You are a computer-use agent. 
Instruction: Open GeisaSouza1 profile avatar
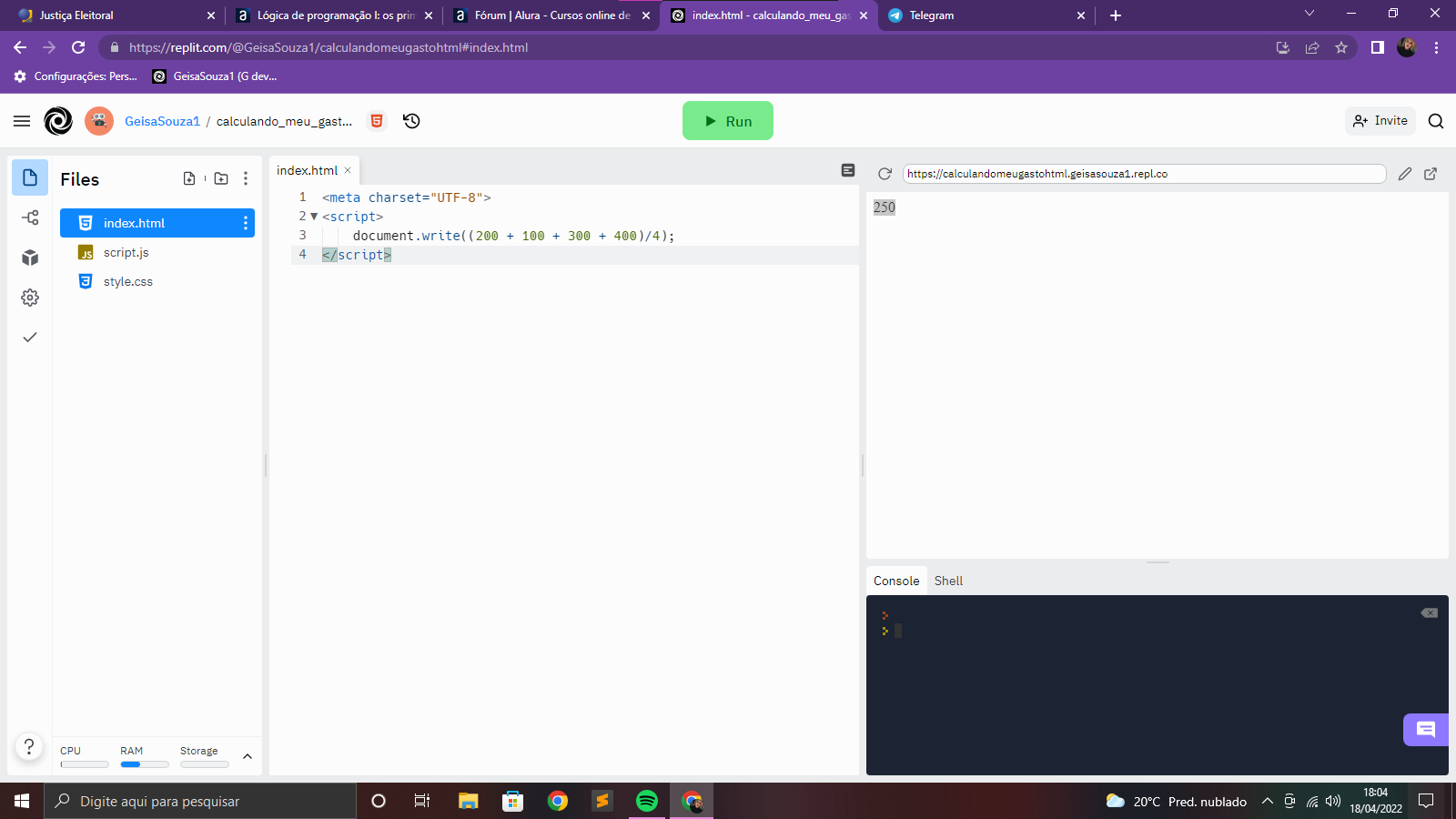pos(99,121)
